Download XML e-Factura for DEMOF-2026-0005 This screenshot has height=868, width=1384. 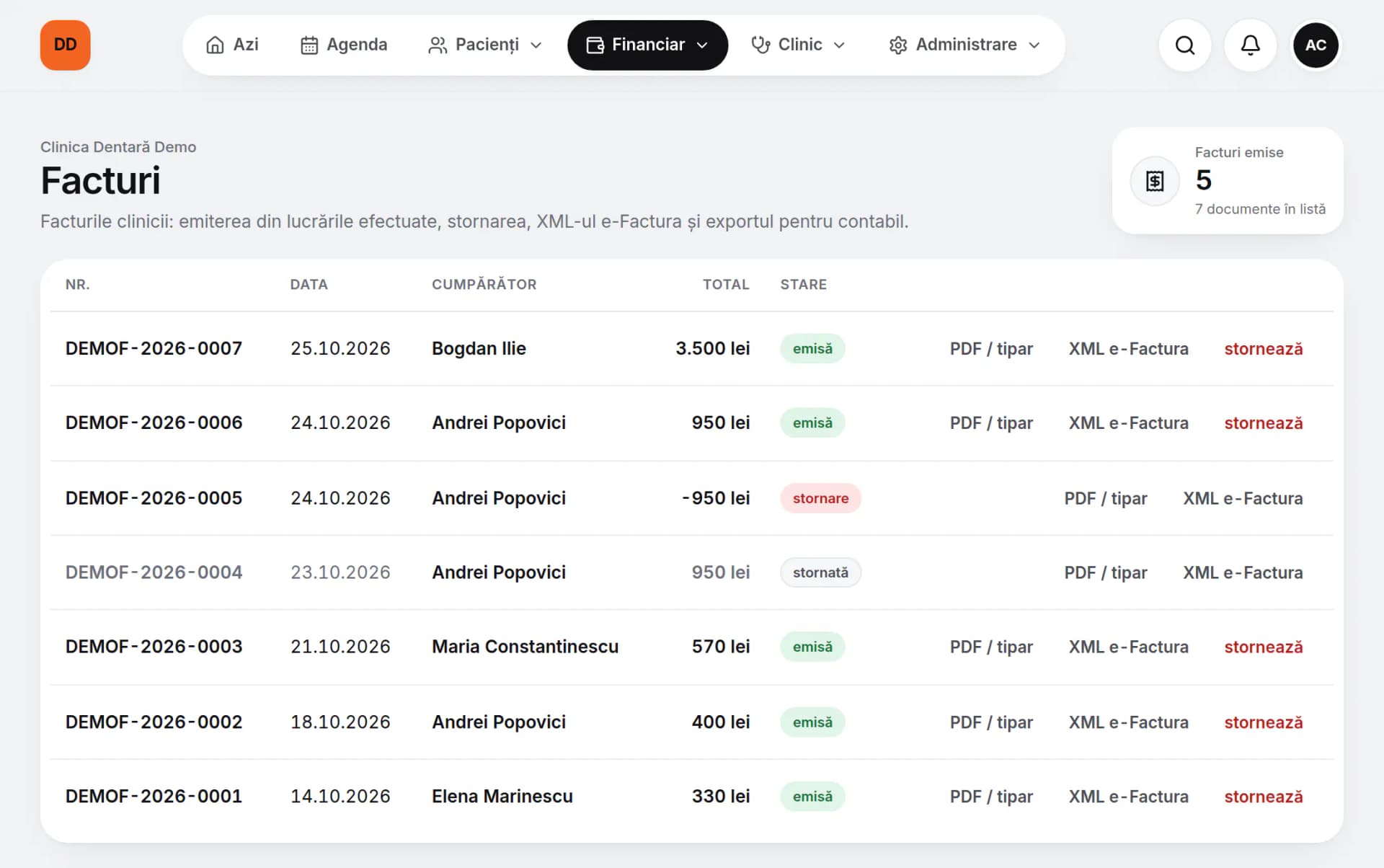click(1243, 499)
